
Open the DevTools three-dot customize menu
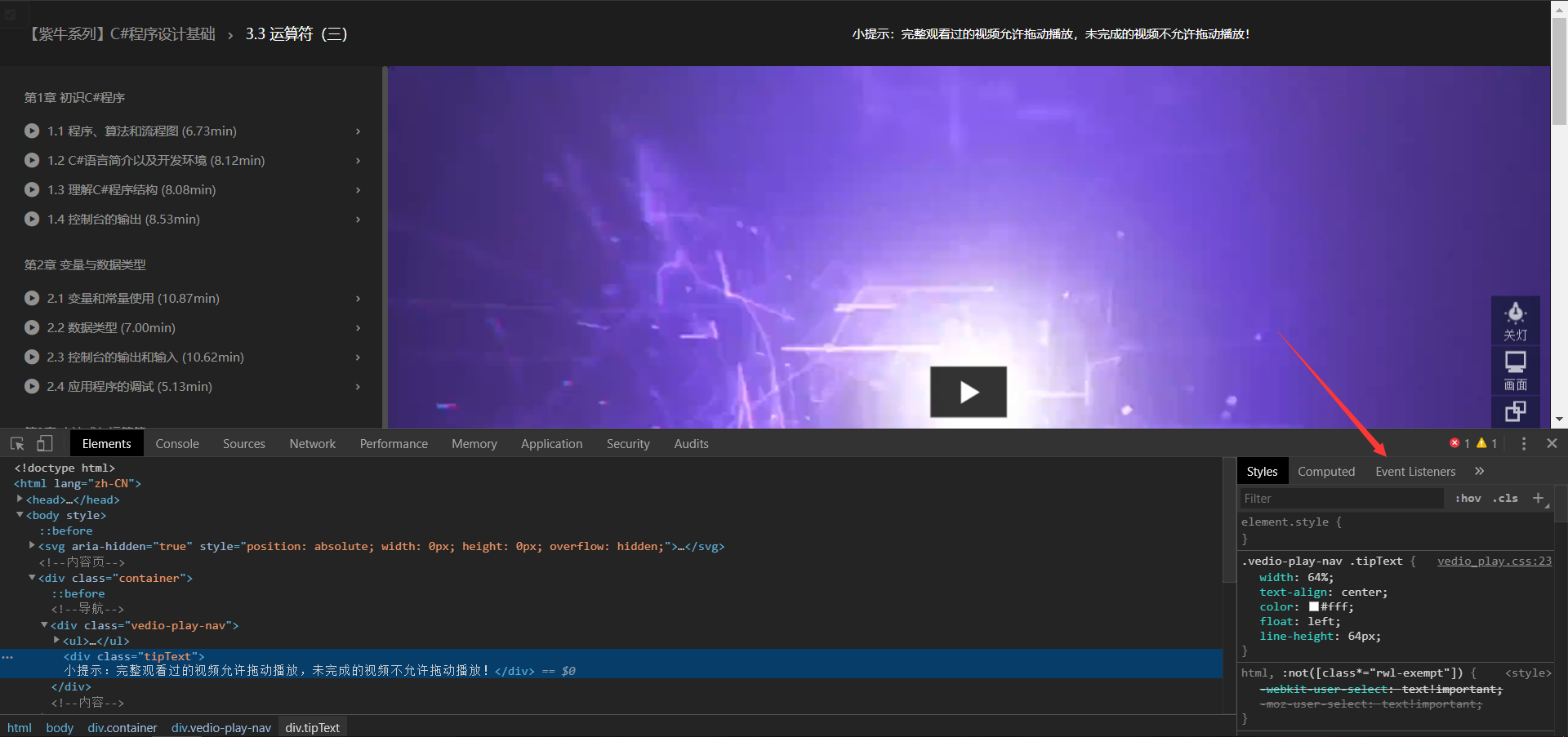point(1524,443)
